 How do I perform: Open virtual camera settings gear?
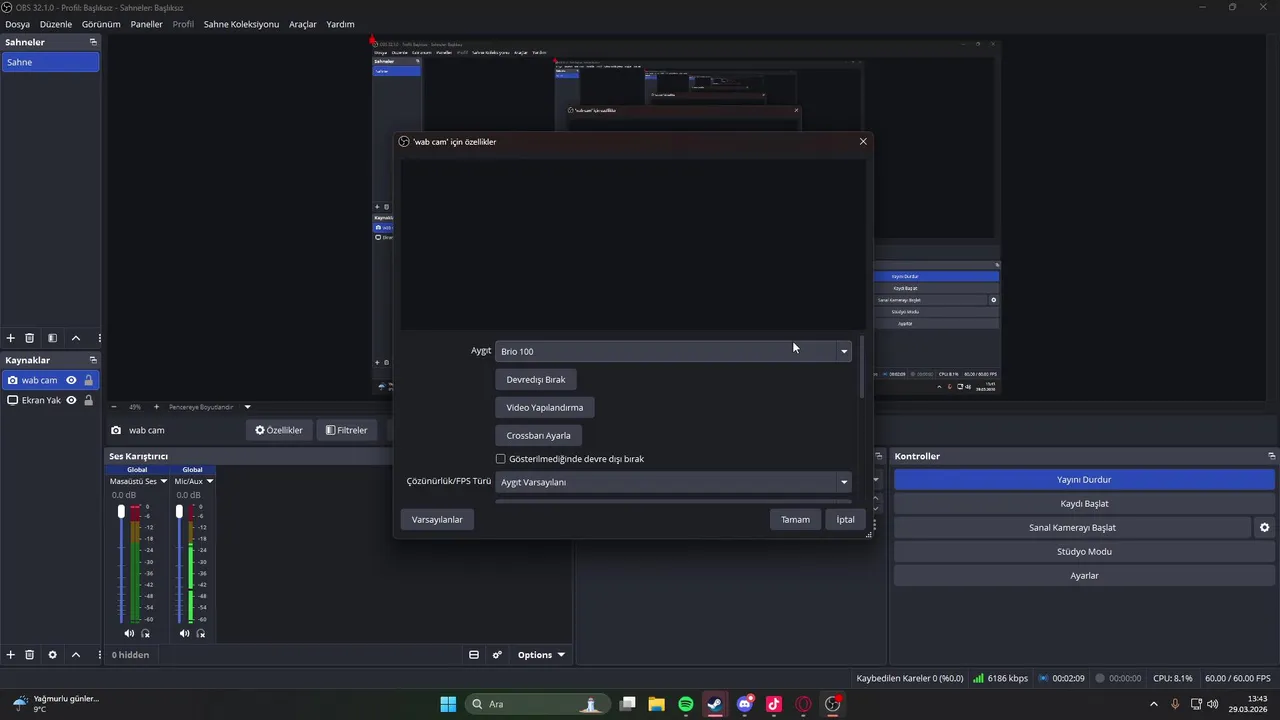click(x=1264, y=527)
